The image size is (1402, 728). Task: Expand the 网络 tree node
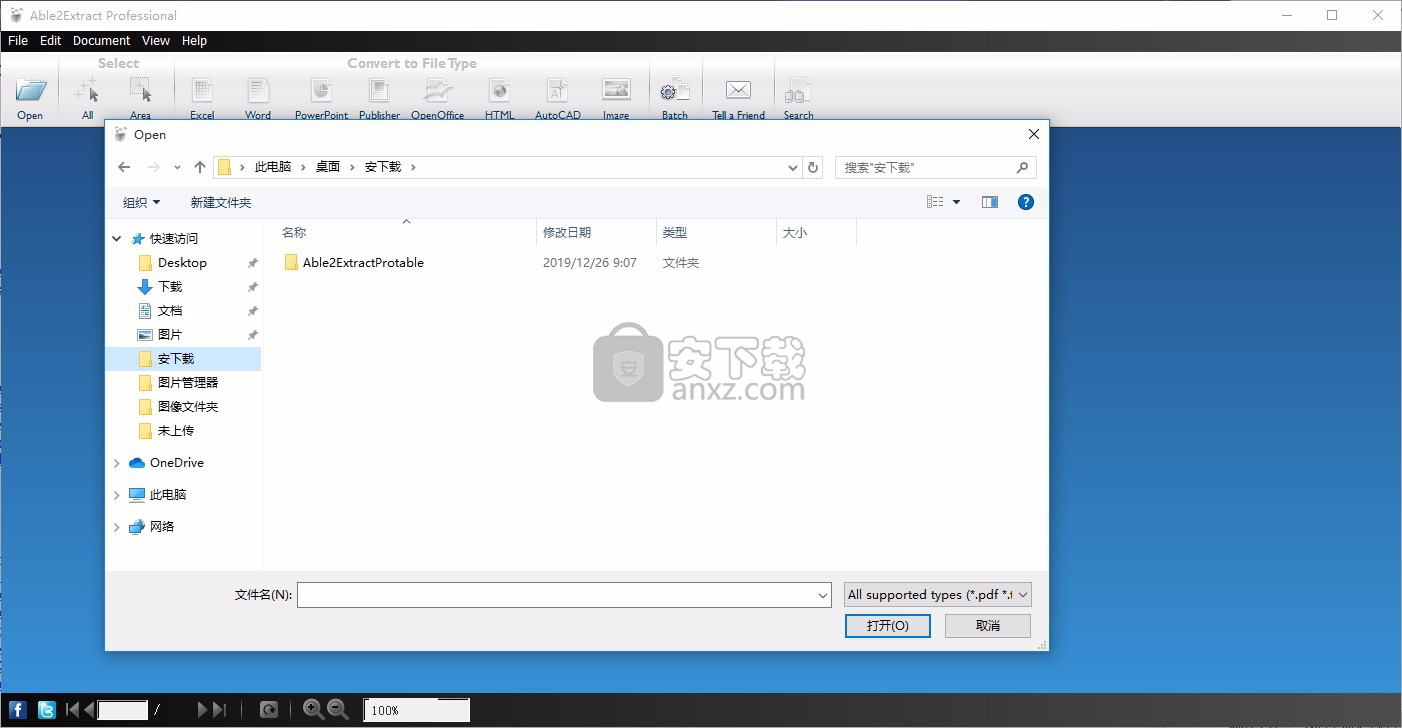click(117, 527)
